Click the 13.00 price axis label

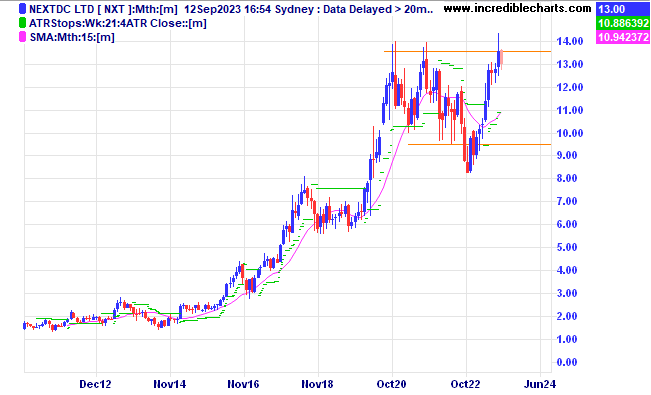pyautogui.click(x=570, y=64)
